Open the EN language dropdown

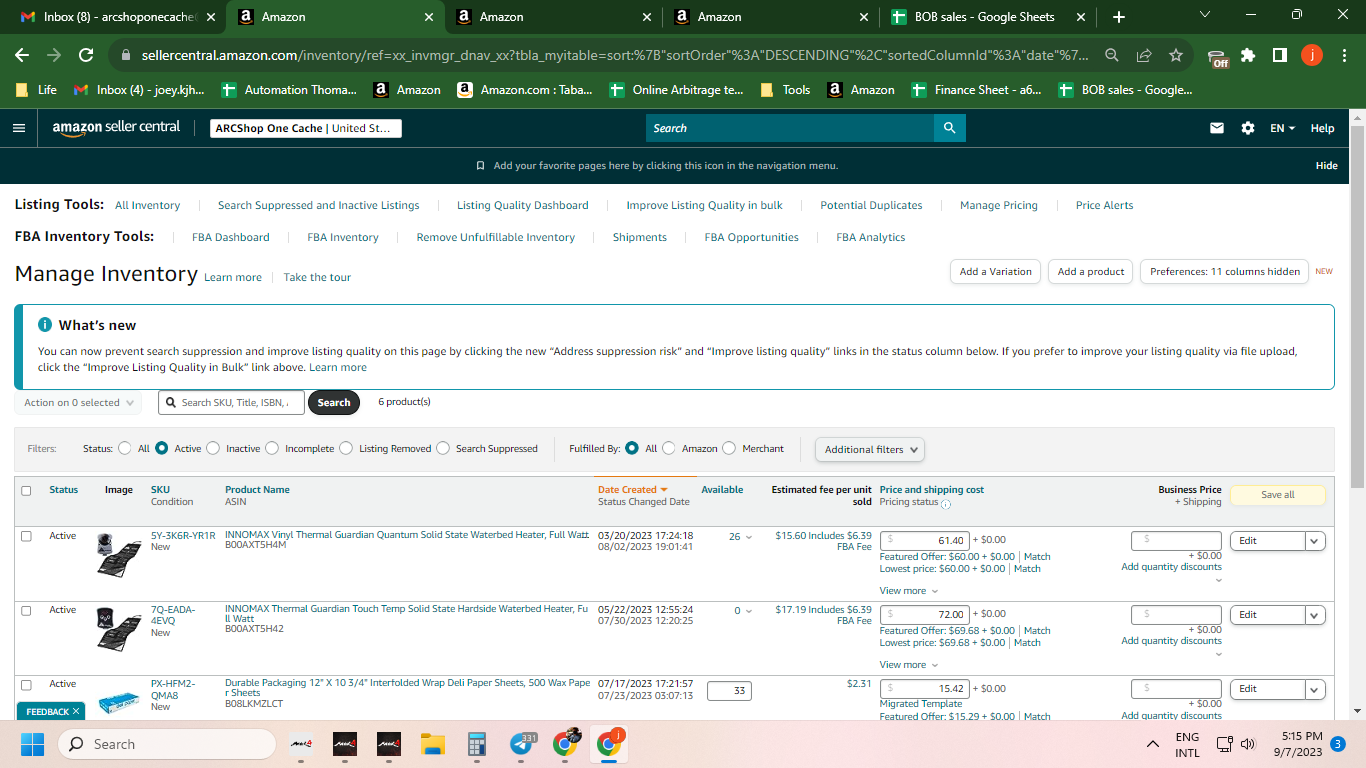[1282, 128]
